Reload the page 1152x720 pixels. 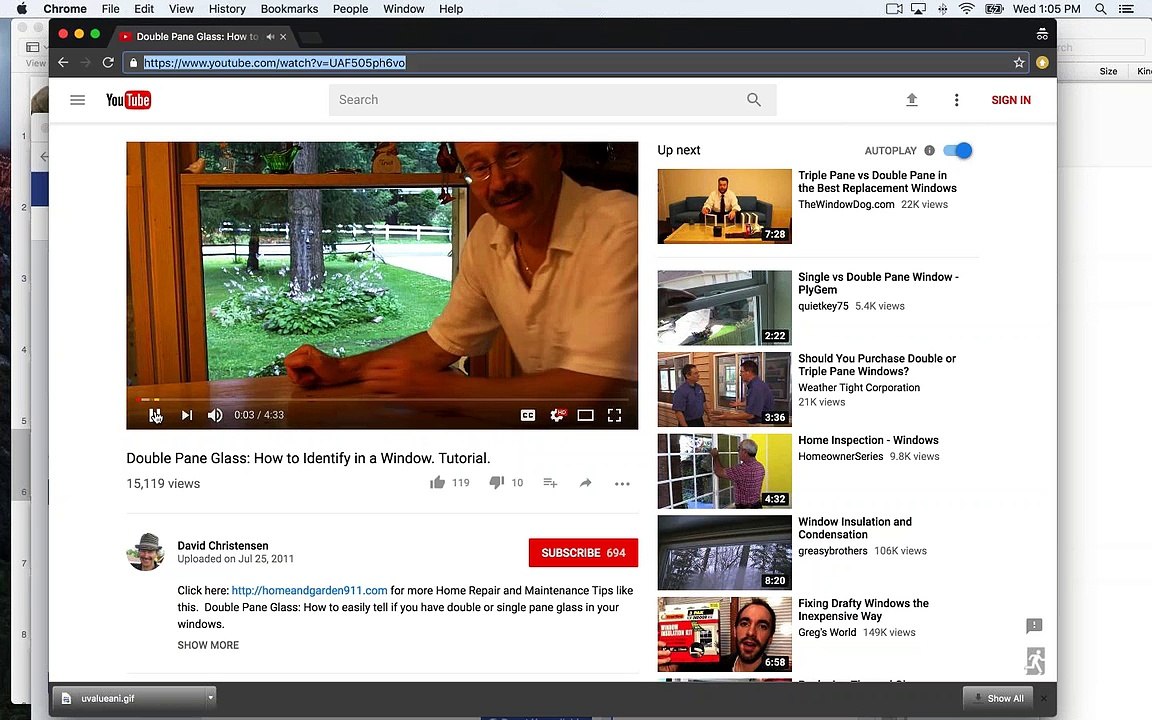pyautogui.click(x=108, y=62)
